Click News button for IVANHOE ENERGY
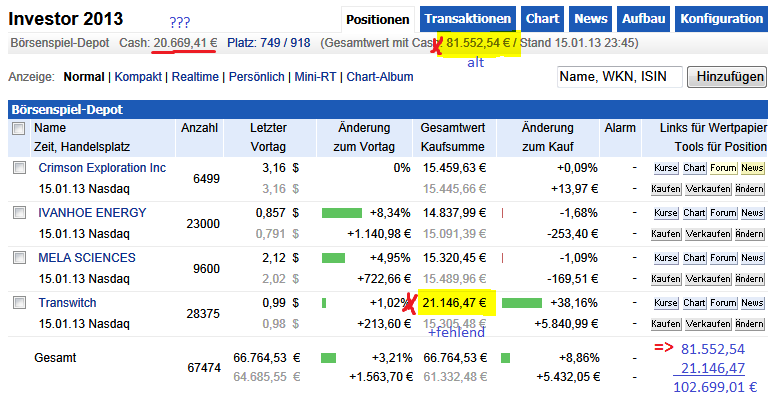 (x=752, y=213)
